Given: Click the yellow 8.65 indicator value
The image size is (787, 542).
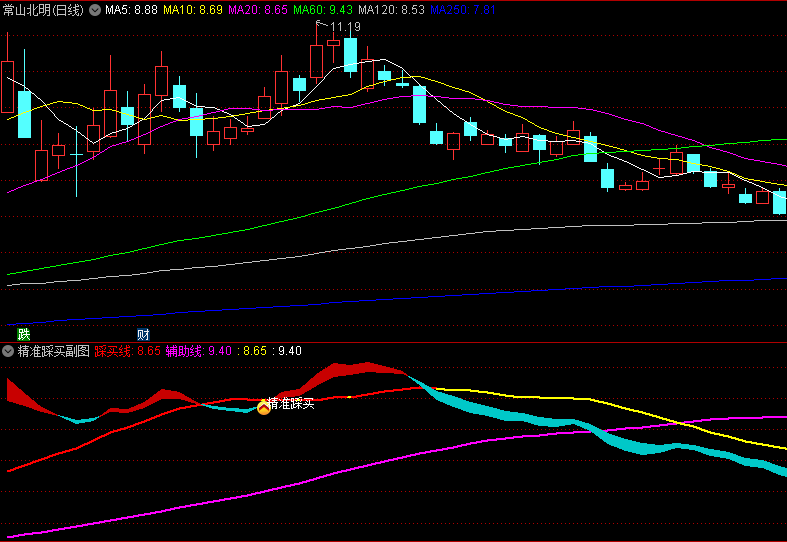Looking at the screenshot, I should (255, 351).
